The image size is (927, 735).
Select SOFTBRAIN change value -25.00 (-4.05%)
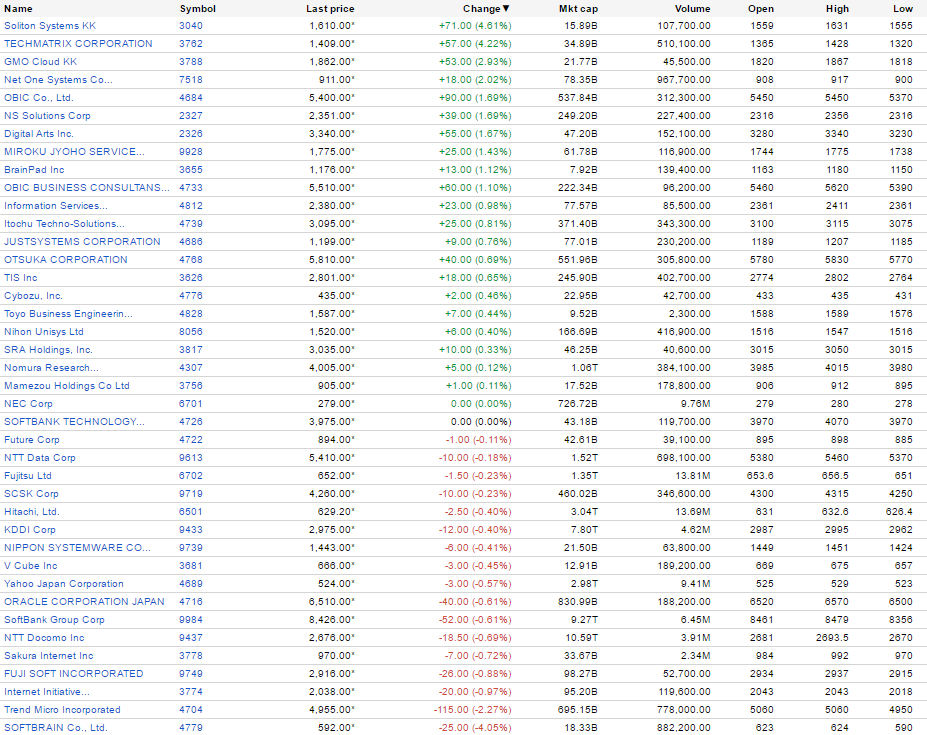pos(475,728)
